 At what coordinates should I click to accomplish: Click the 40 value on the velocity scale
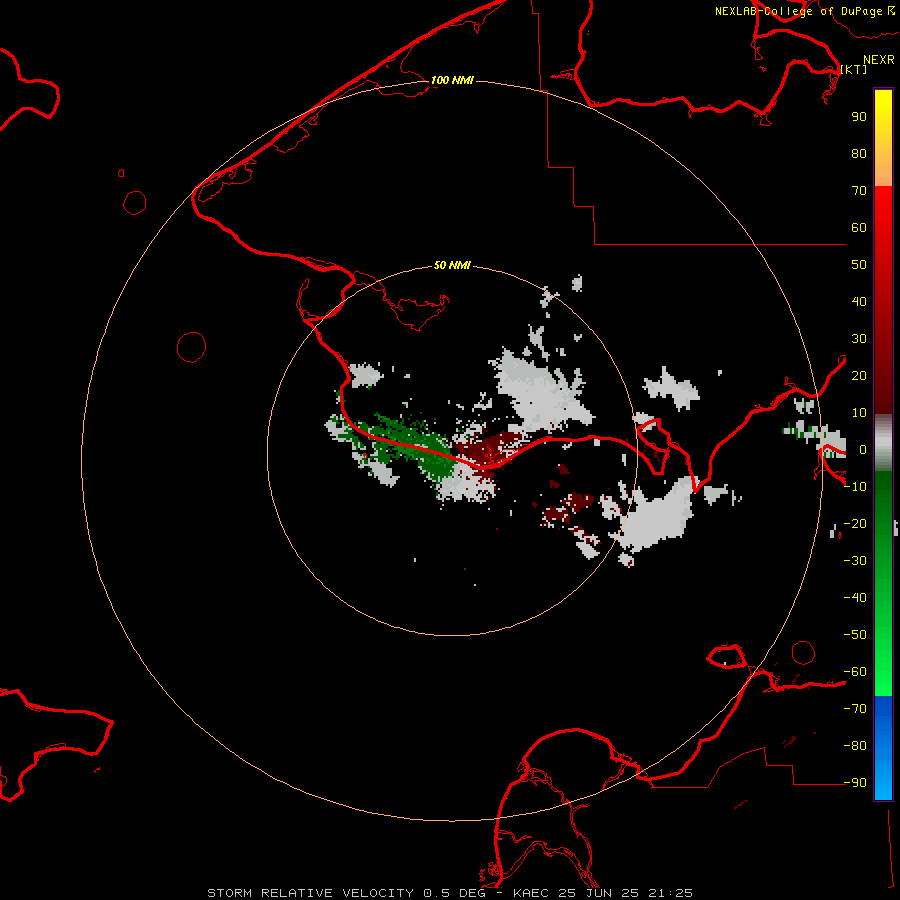point(859,302)
